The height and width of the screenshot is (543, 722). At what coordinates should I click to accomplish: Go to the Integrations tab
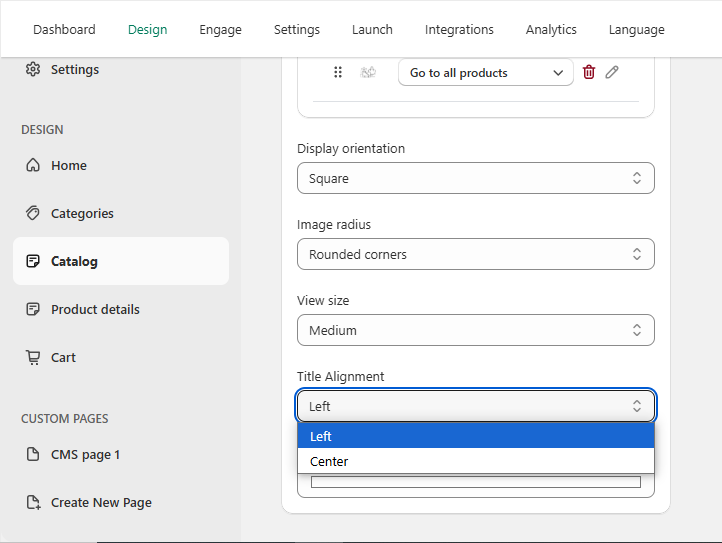click(x=459, y=29)
